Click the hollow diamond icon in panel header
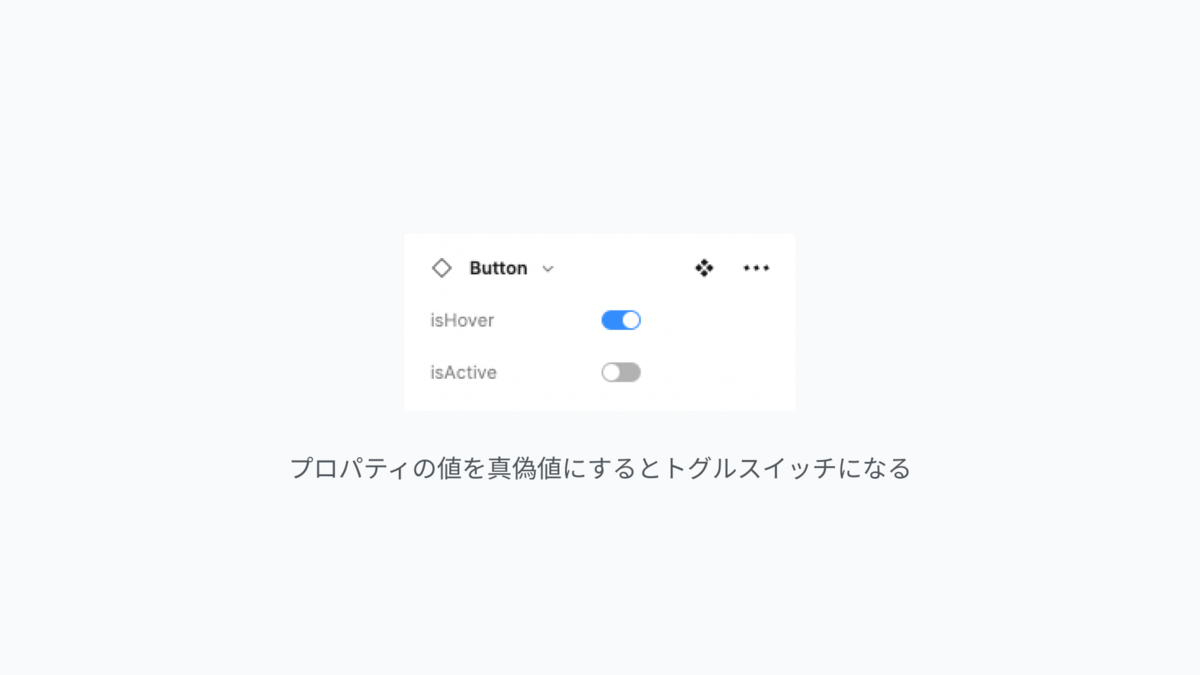Viewport: 1200px width, 675px height. (441, 268)
